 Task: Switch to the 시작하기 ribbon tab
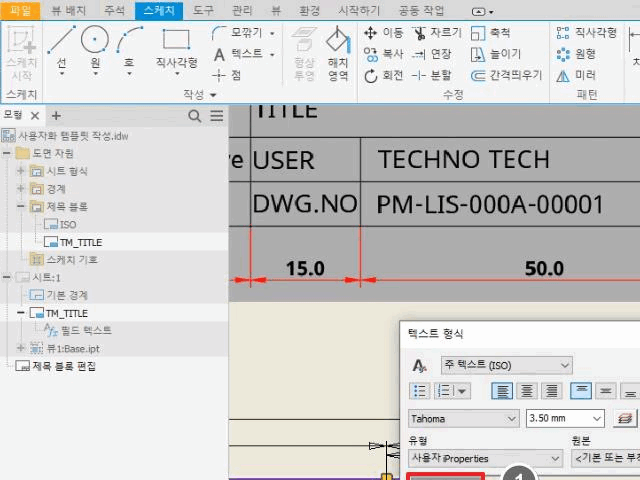coord(359,10)
